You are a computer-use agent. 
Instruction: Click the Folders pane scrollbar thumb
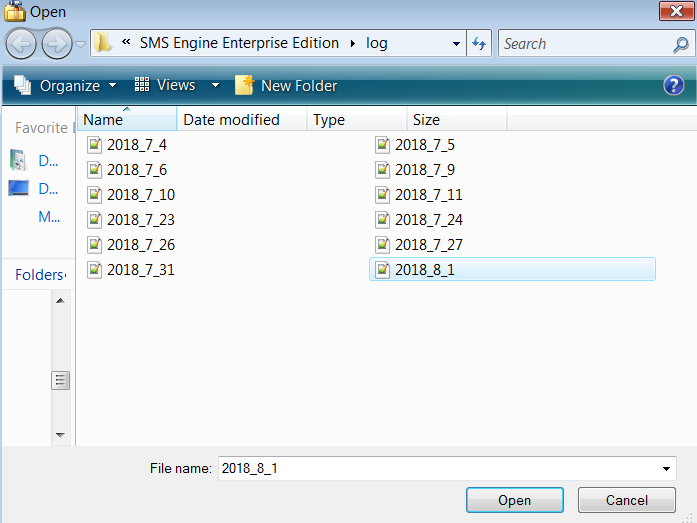60,379
